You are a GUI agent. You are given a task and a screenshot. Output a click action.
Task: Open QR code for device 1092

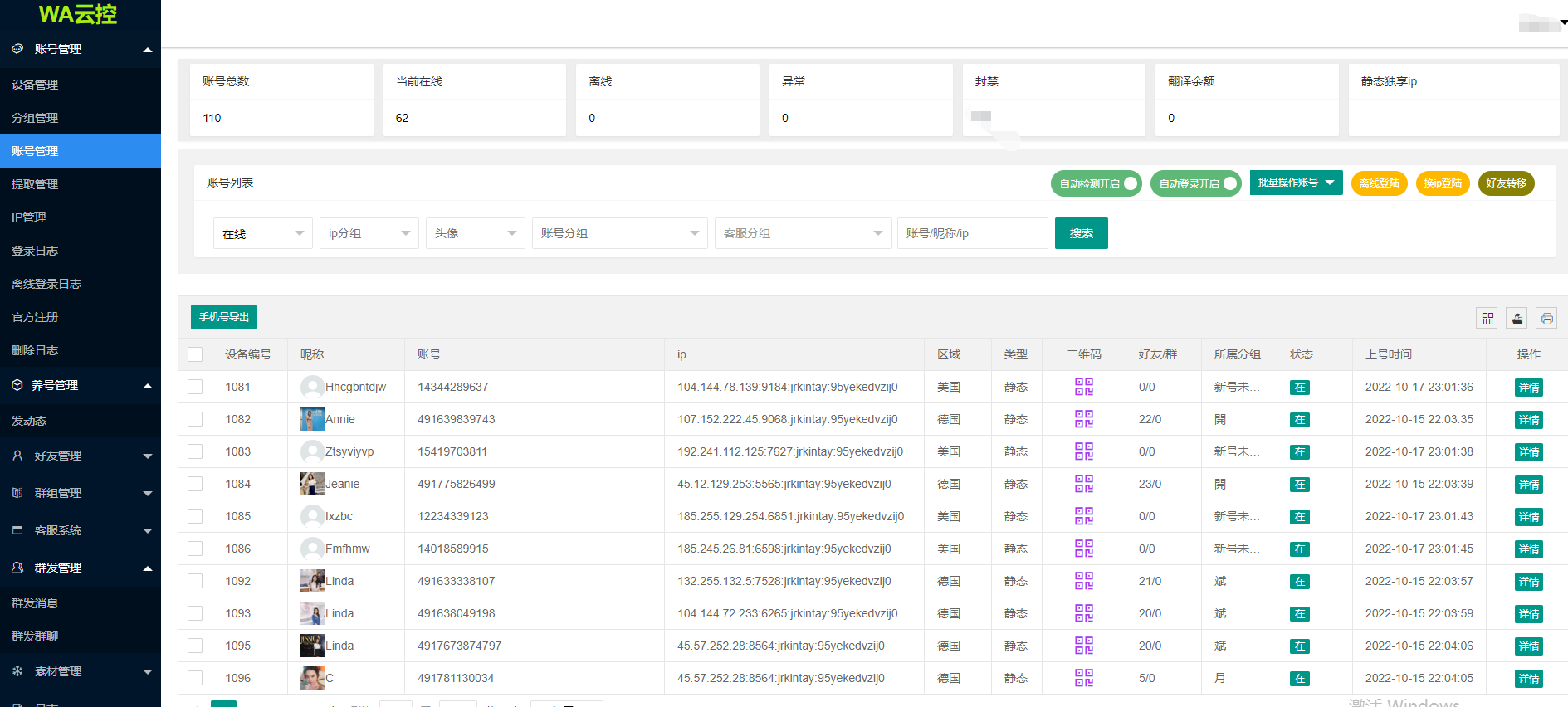tap(1083, 581)
